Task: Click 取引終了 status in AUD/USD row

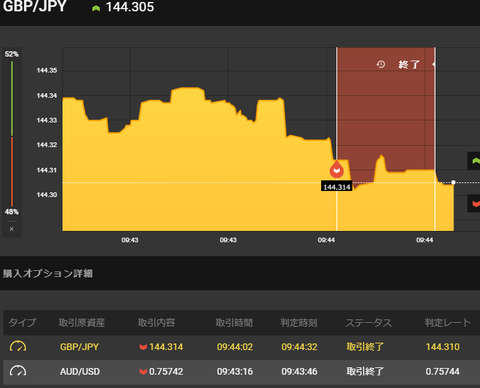Action: [x=365, y=372]
